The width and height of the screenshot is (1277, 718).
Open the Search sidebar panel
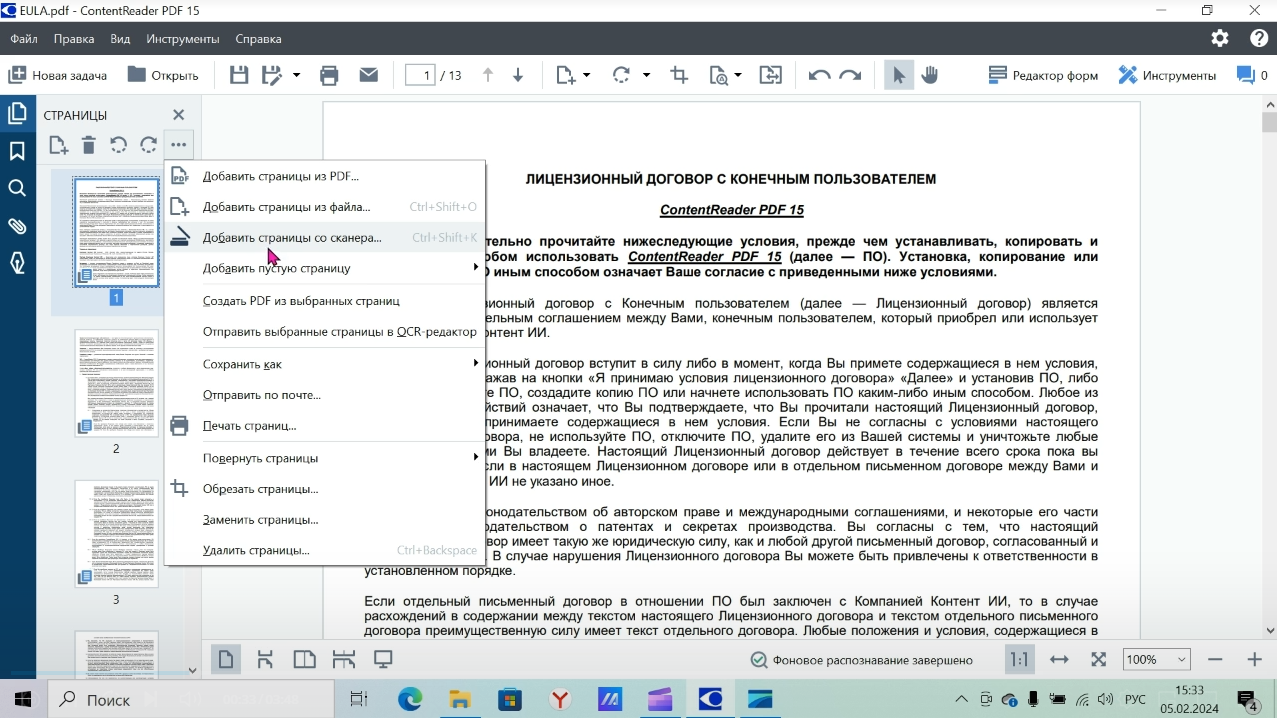17,189
